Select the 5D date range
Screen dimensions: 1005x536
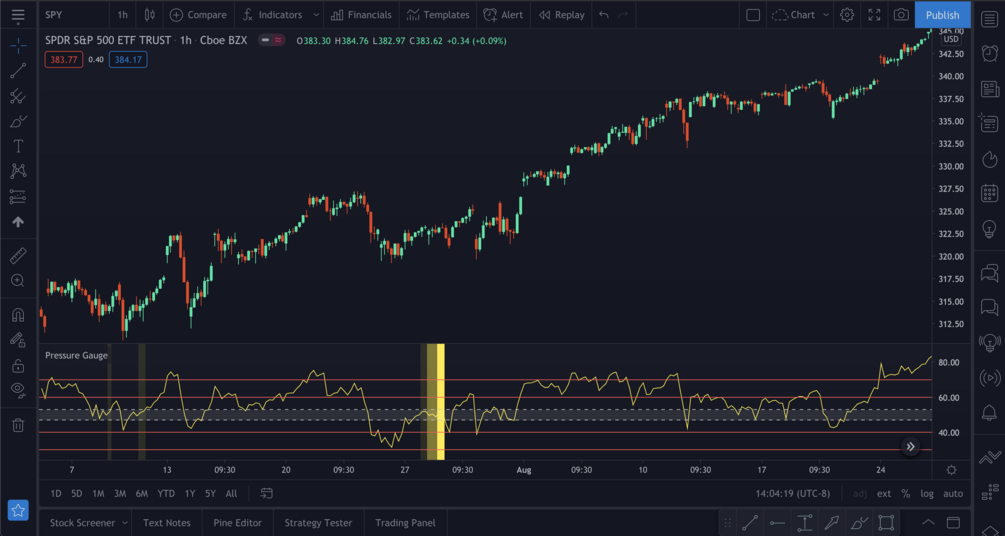coord(77,494)
